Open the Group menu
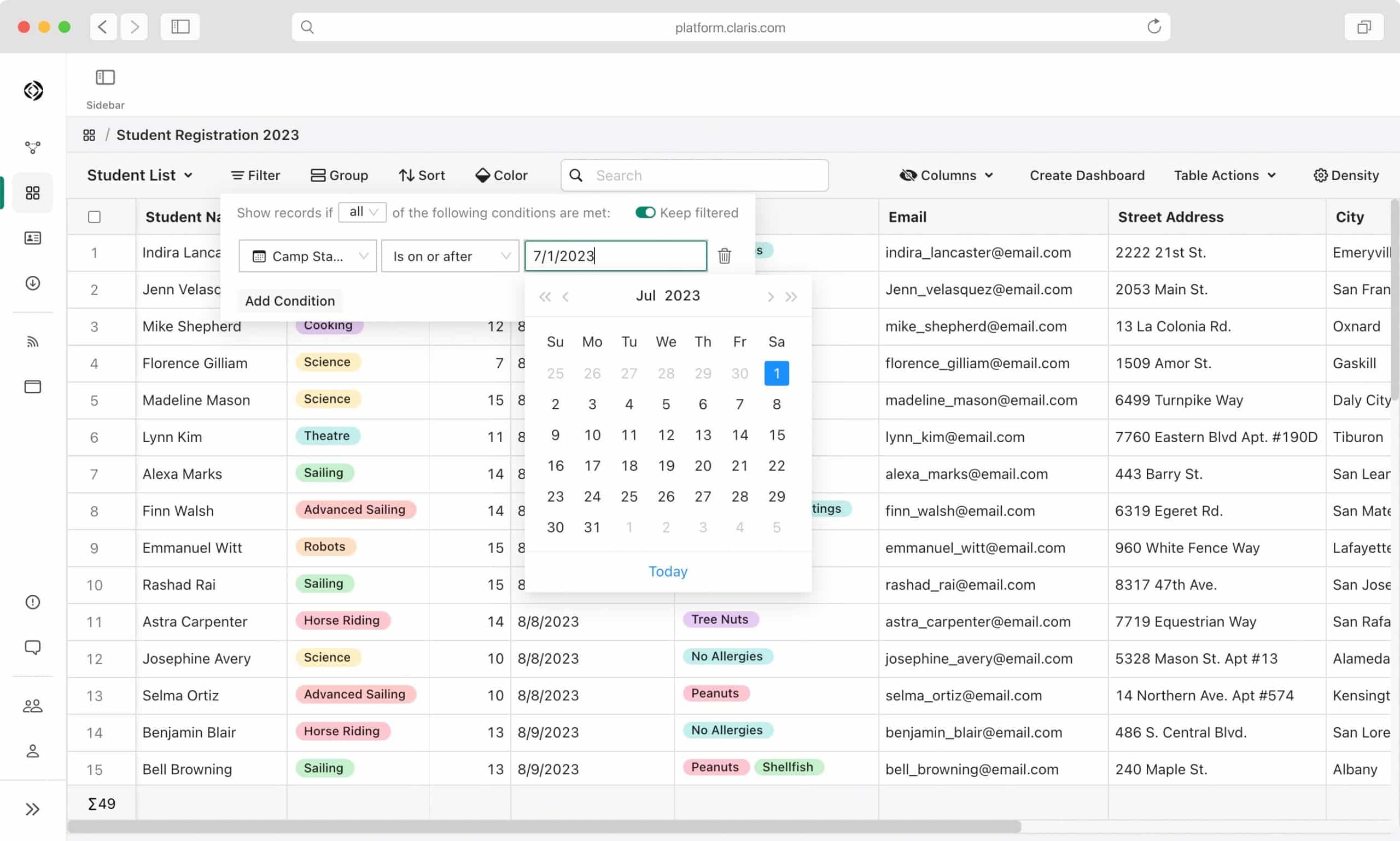This screenshot has width=1400, height=841. click(x=339, y=175)
